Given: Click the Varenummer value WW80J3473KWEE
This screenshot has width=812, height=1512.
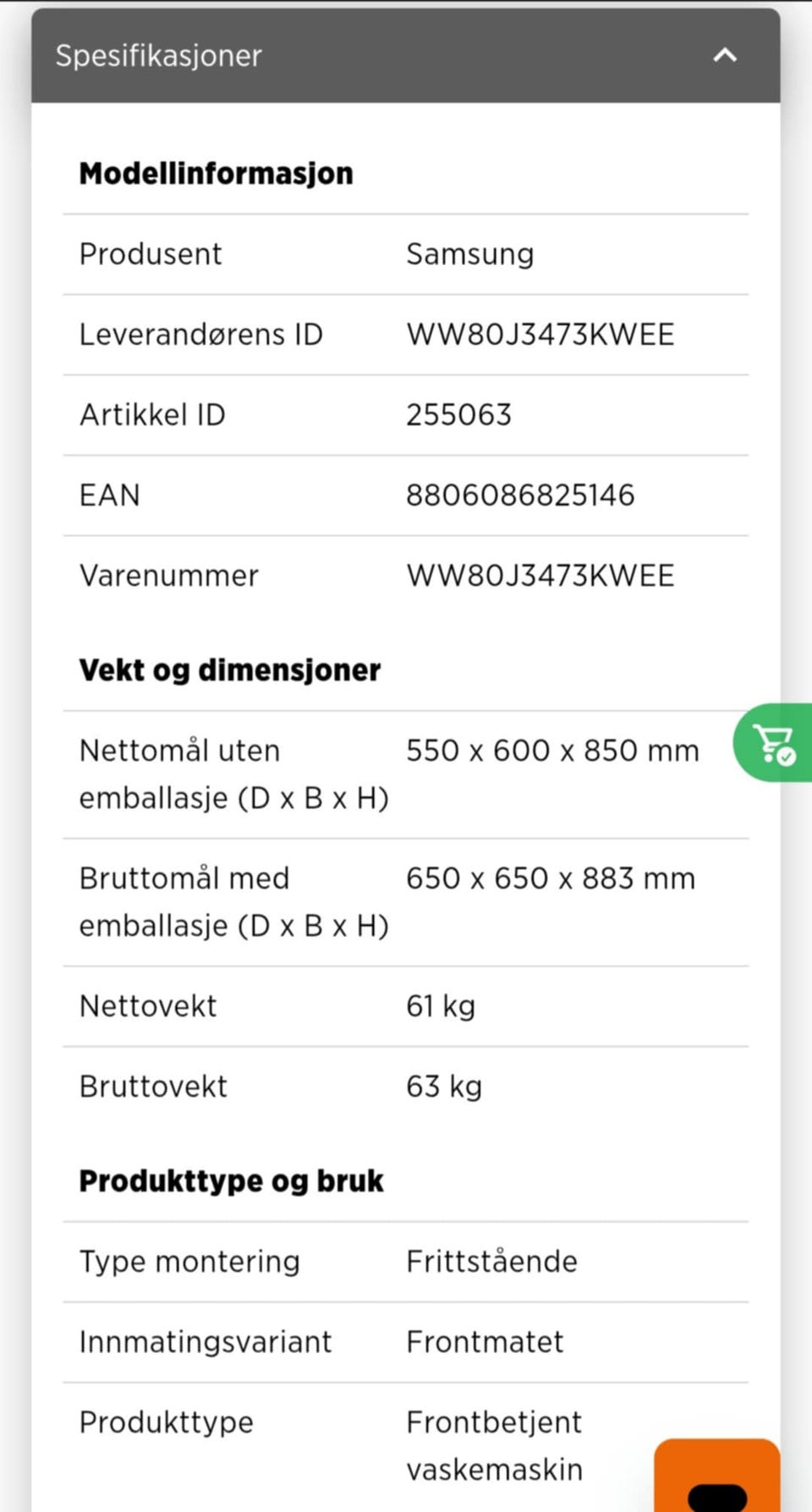Looking at the screenshot, I should (540, 576).
